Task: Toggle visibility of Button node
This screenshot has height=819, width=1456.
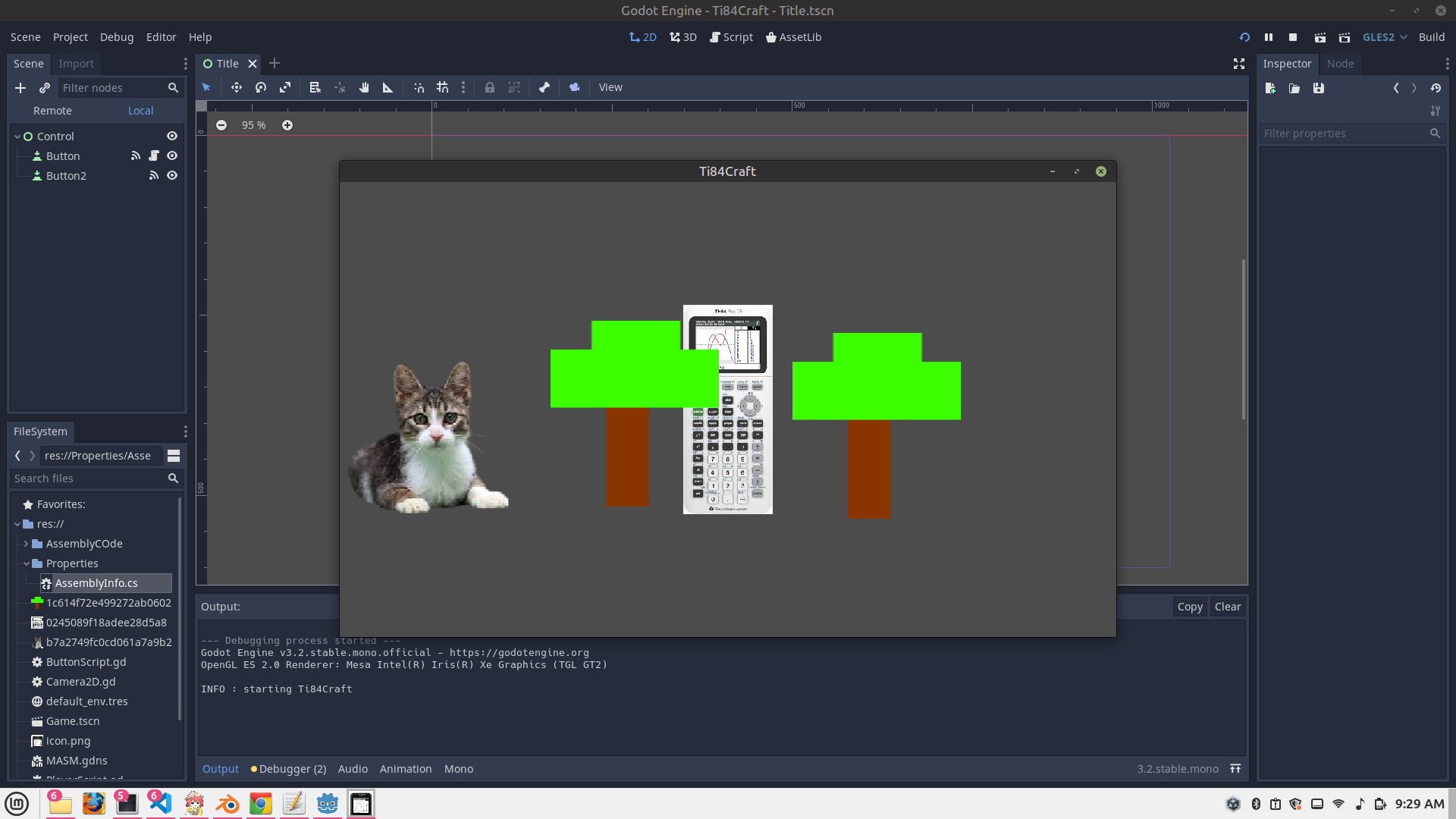Action: (172, 156)
